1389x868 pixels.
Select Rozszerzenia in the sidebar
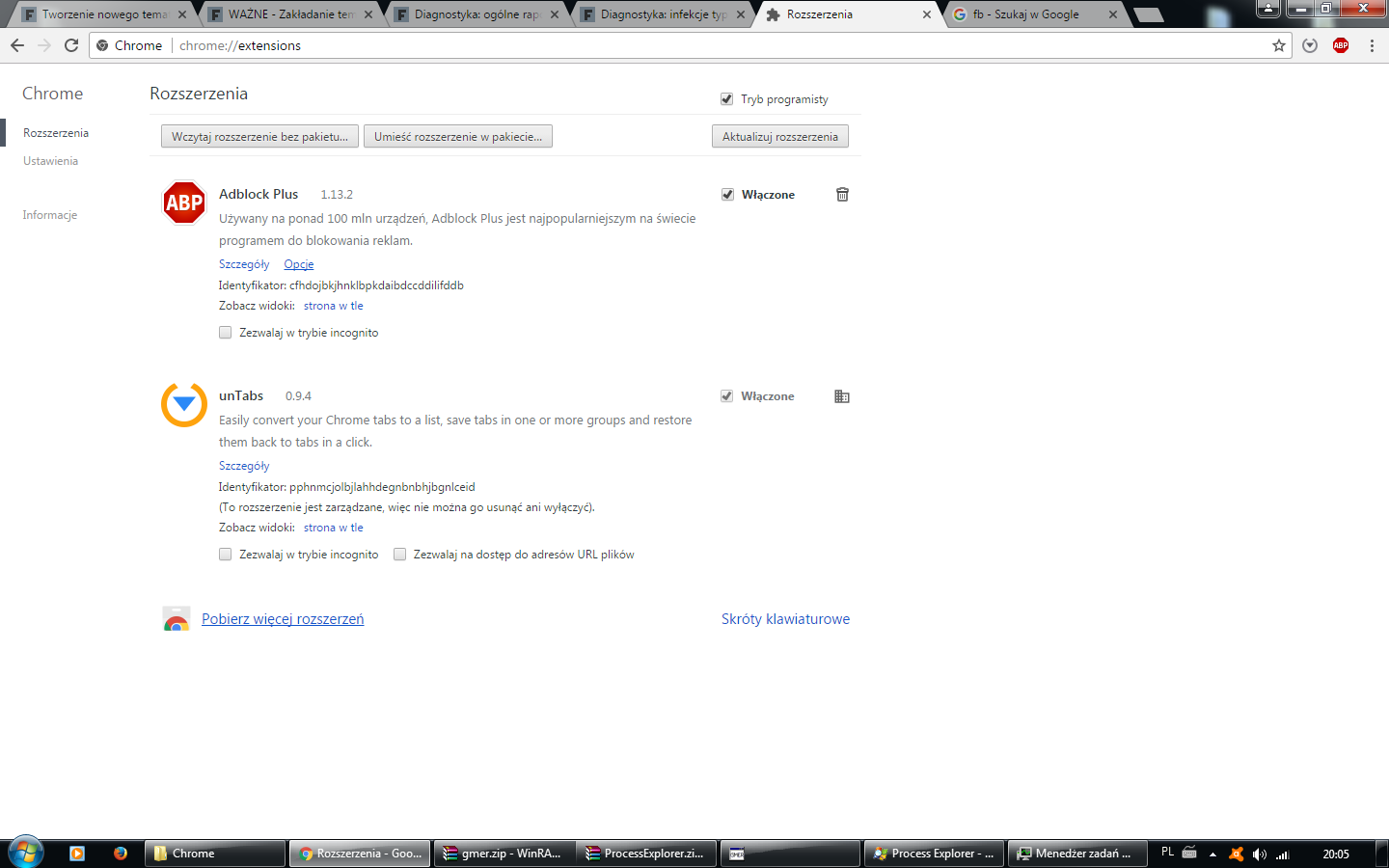(x=56, y=133)
